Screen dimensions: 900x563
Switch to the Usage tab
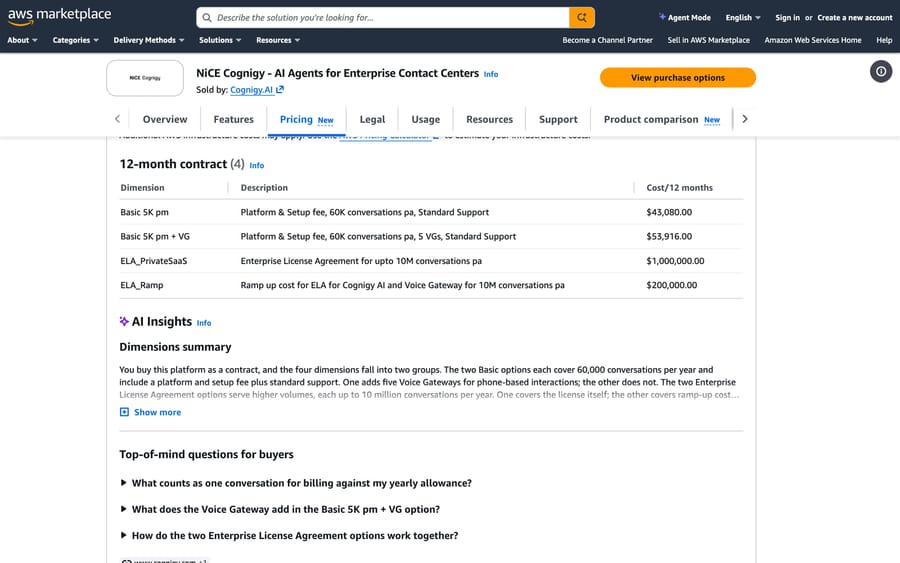(425, 119)
